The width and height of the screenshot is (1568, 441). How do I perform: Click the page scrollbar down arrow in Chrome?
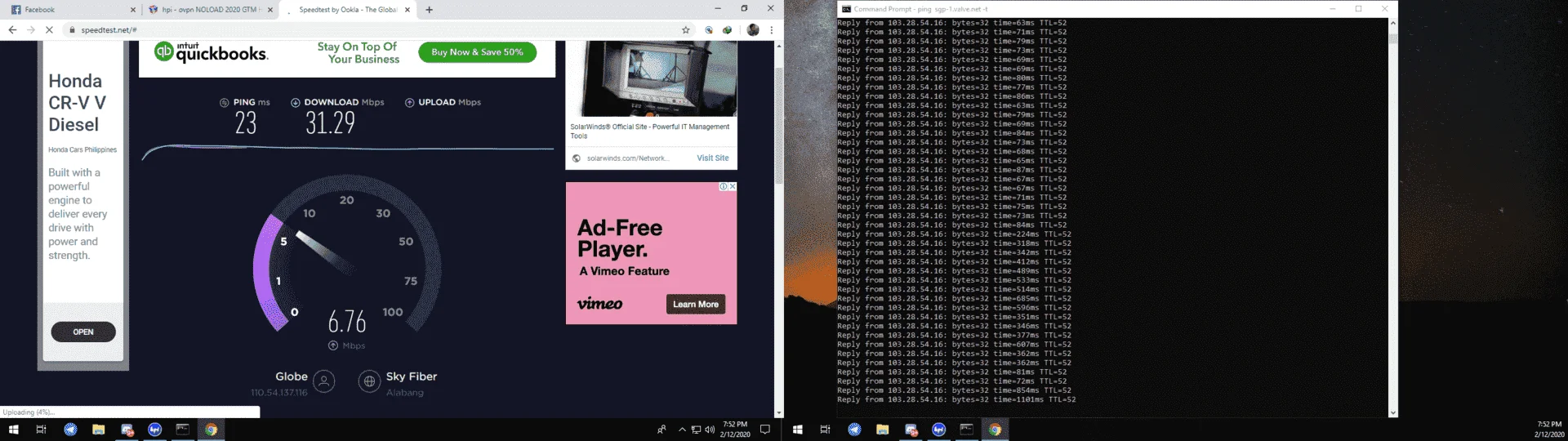click(778, 413)
